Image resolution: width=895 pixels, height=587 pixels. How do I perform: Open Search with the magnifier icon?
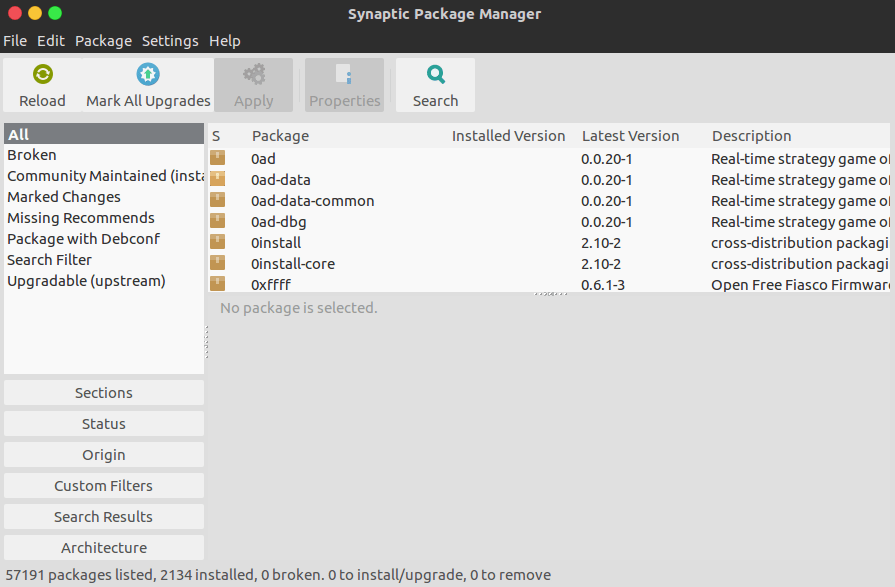(x=435, y=74)
